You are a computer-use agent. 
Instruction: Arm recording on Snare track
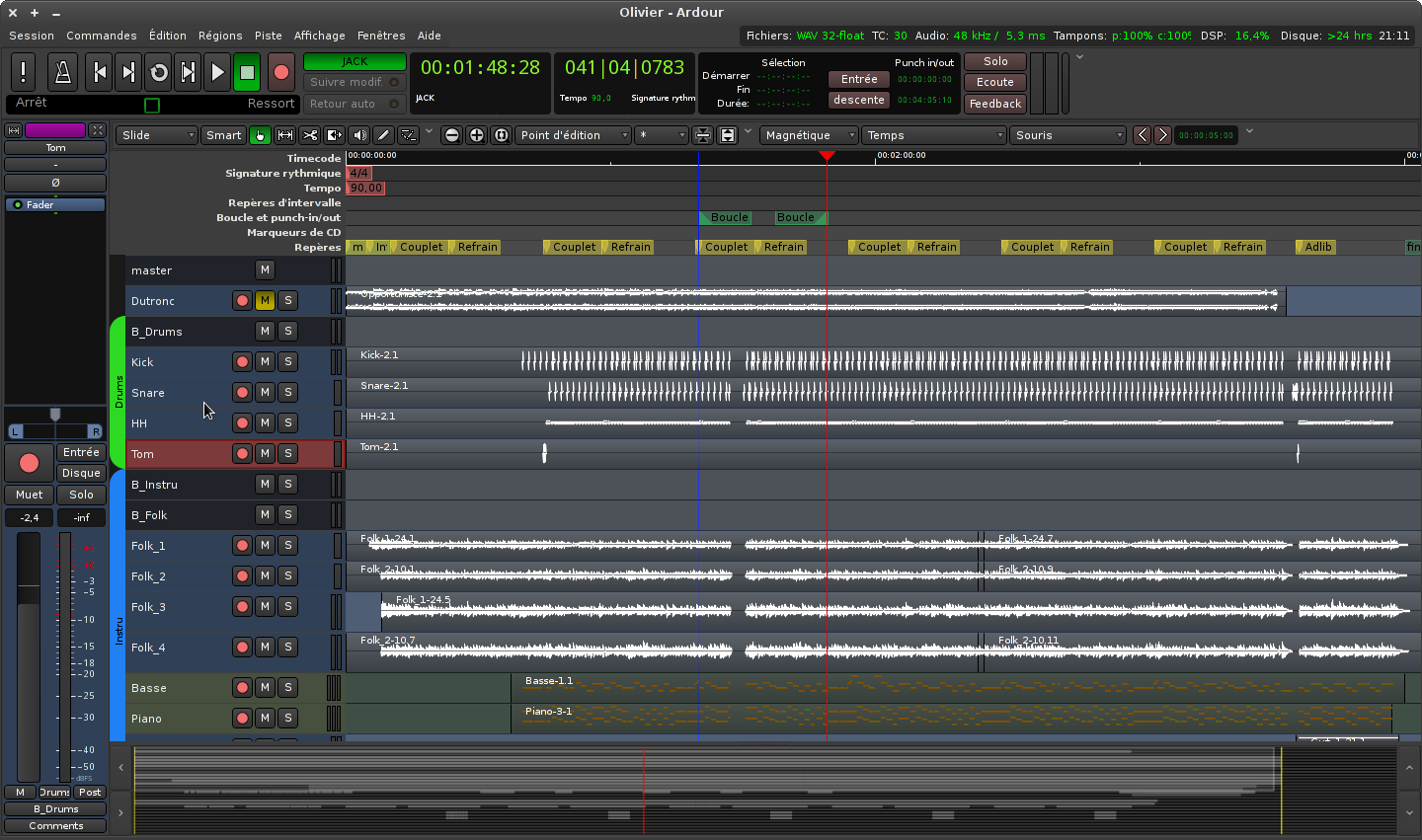click(x=242, y=392)
